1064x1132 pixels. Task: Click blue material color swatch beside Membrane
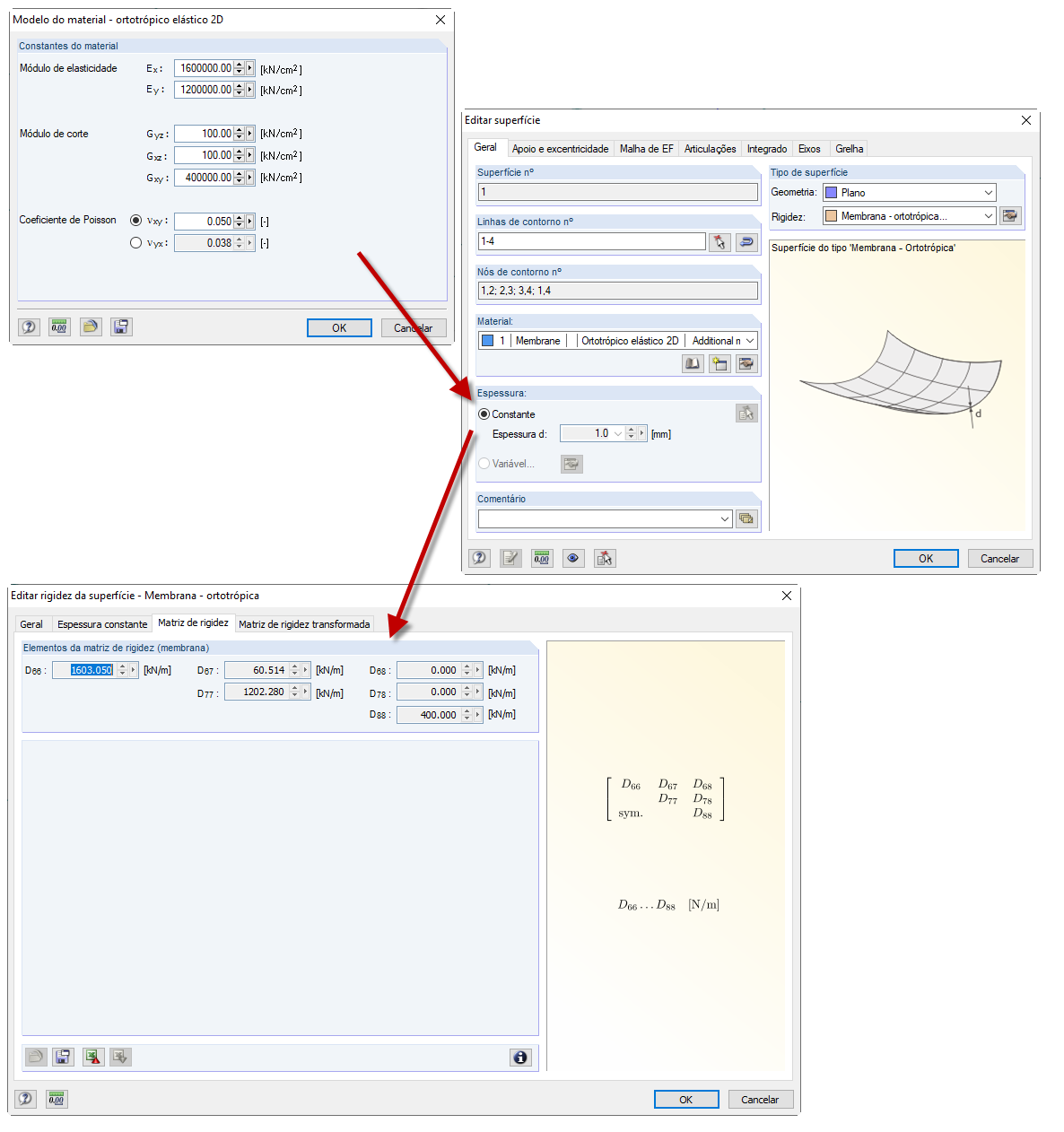tap(488, 341)
